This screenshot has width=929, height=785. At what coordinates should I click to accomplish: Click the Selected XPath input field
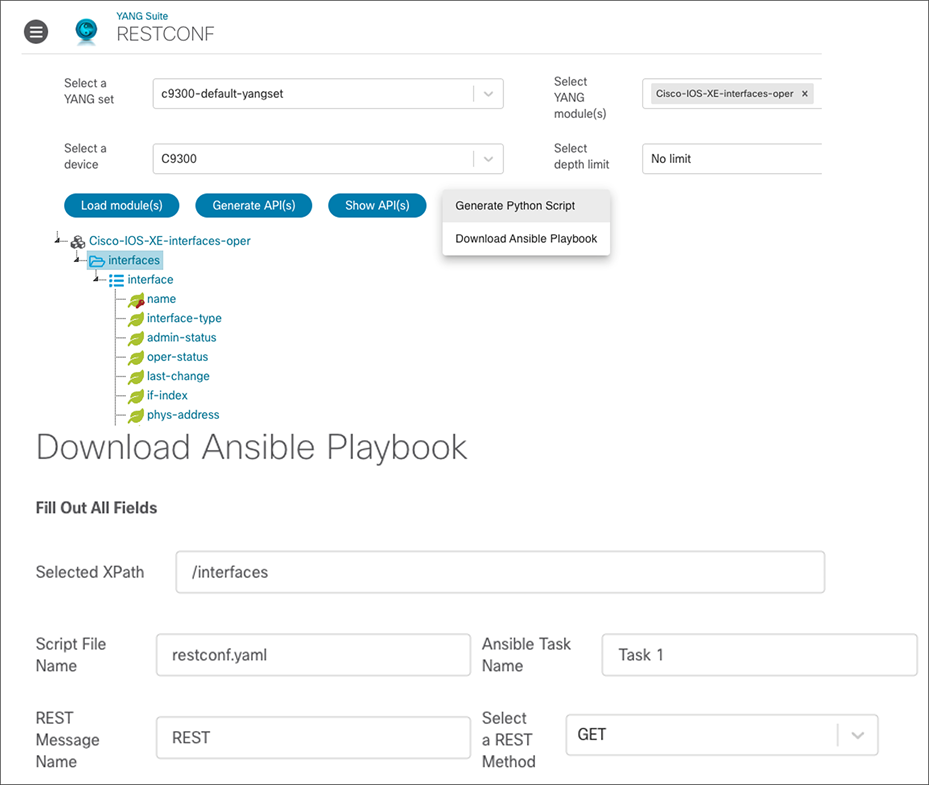(500, 572)
